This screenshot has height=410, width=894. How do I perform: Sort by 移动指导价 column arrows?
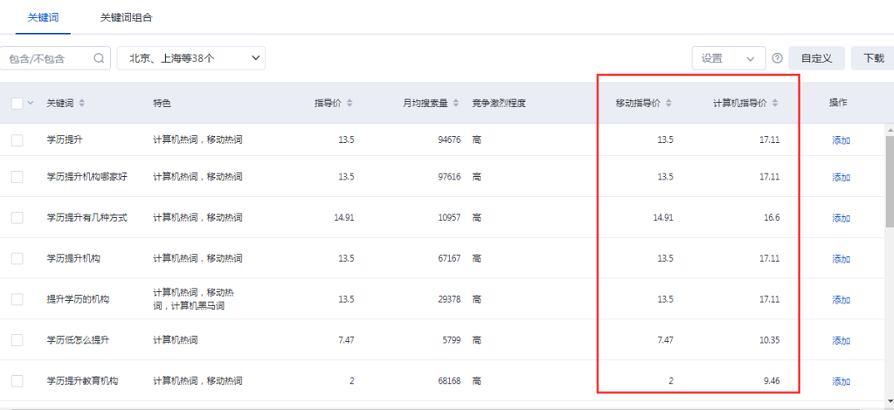pyautogui.click(x=669, y=103)
